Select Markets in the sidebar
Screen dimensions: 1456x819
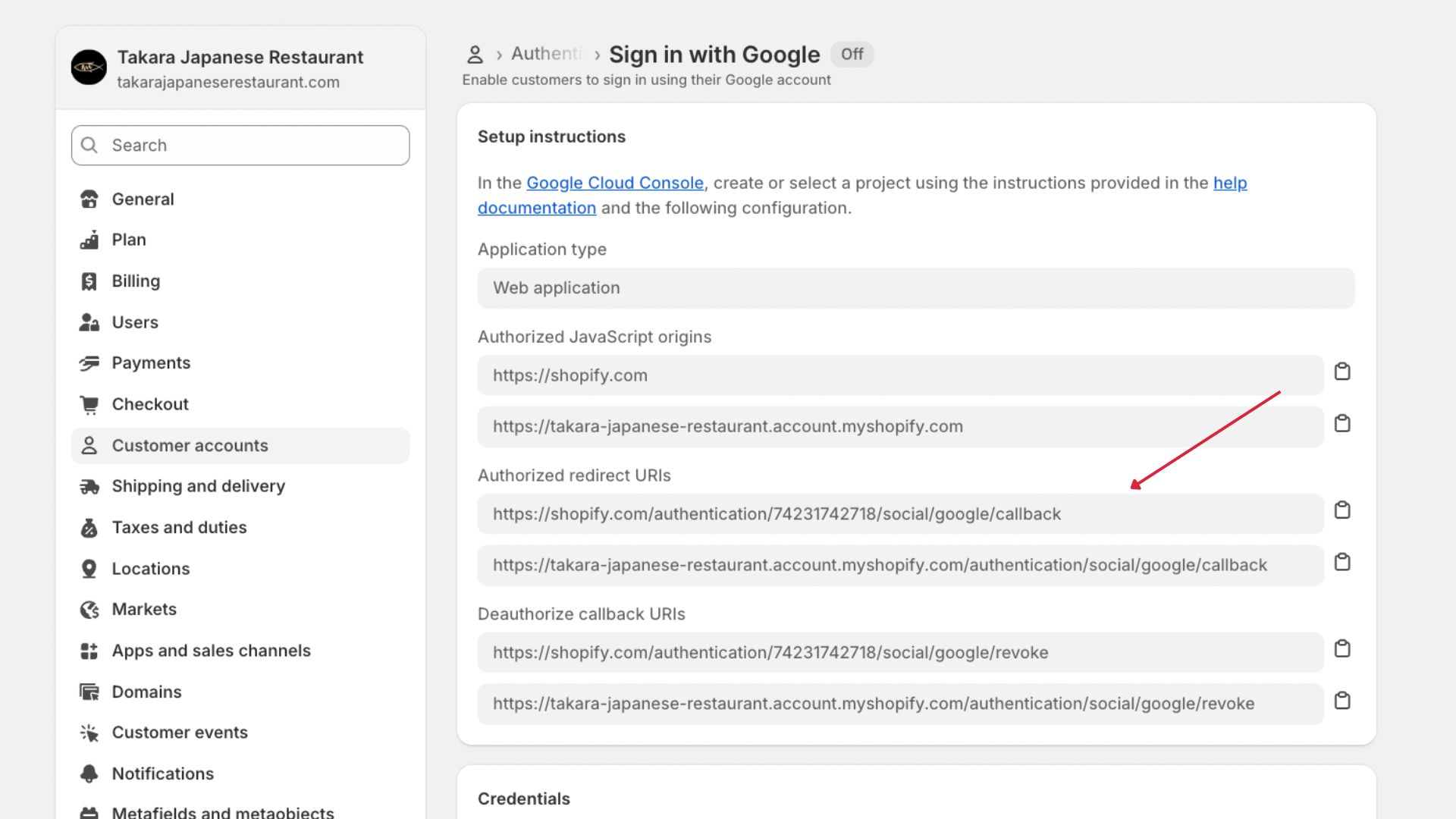coord(240,610)
